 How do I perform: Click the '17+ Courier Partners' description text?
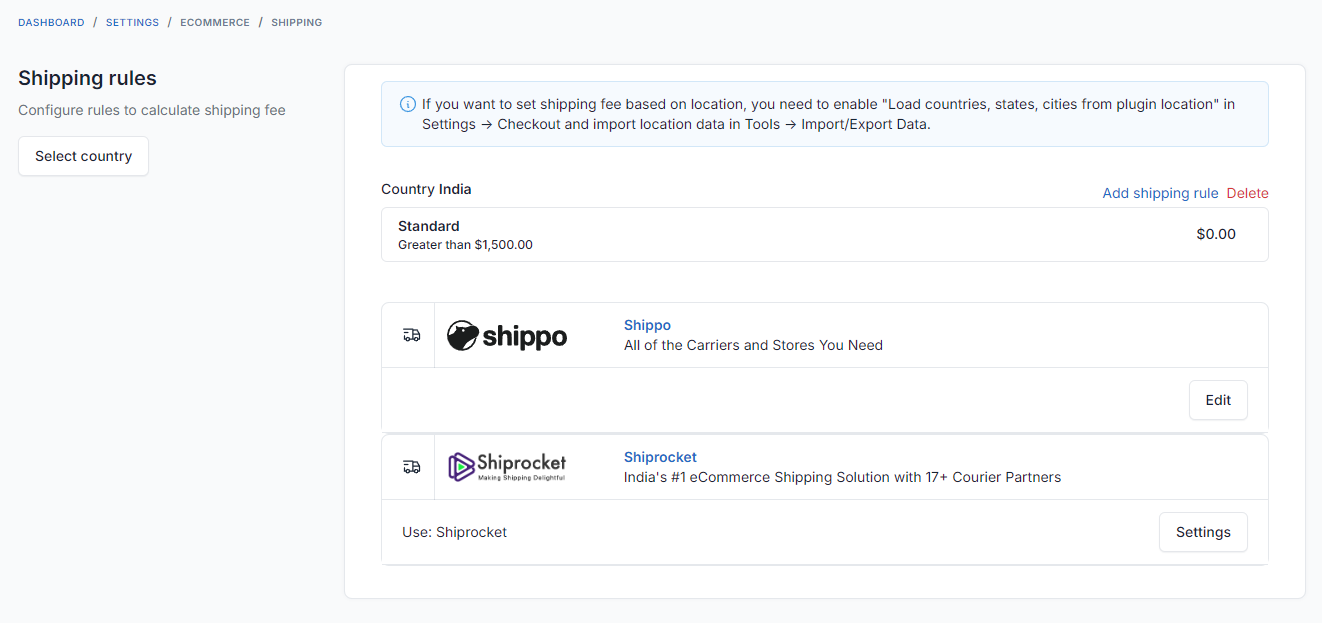pos(842,477)
